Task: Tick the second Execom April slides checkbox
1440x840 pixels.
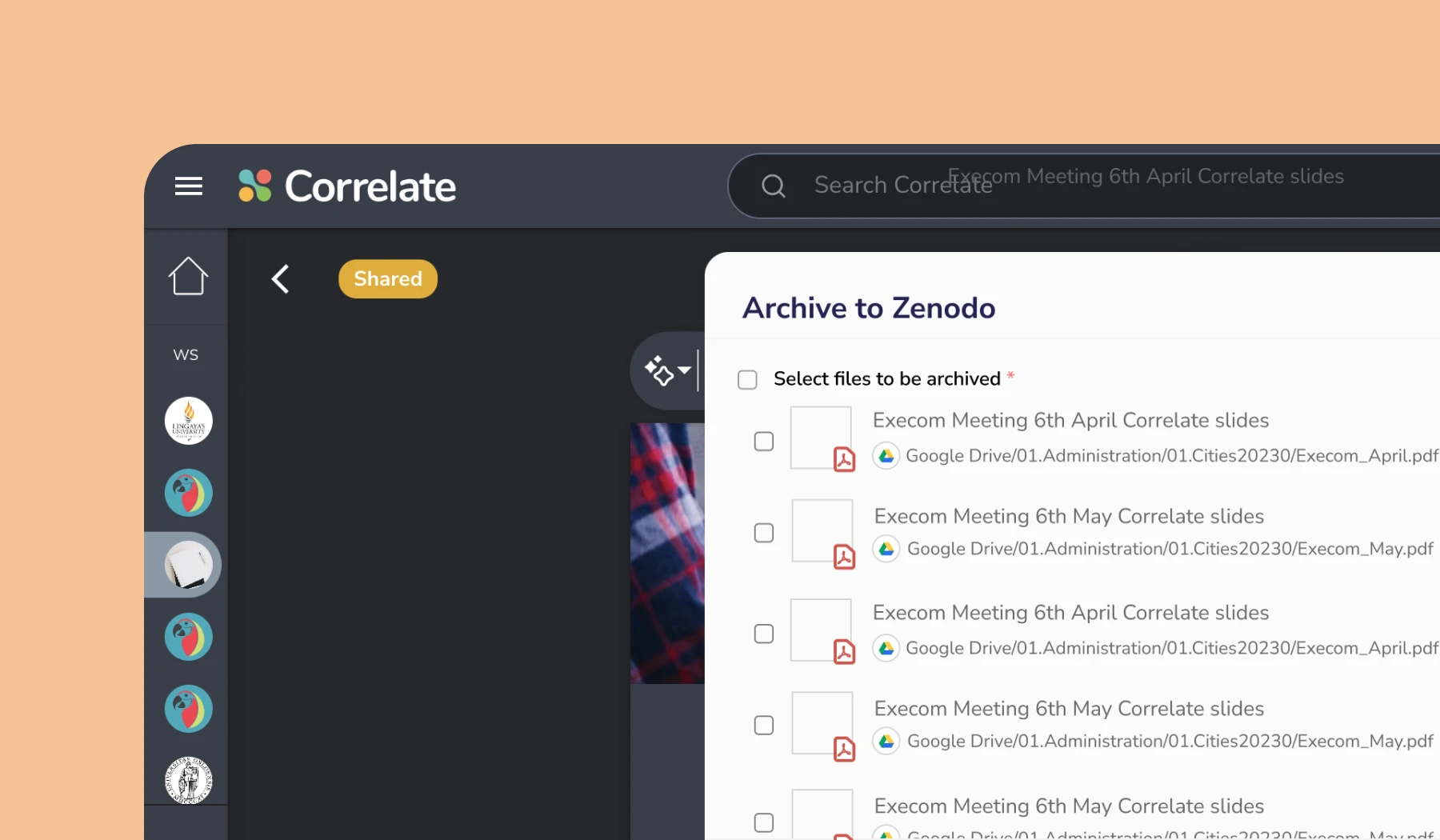Action: tap(764, 634)
